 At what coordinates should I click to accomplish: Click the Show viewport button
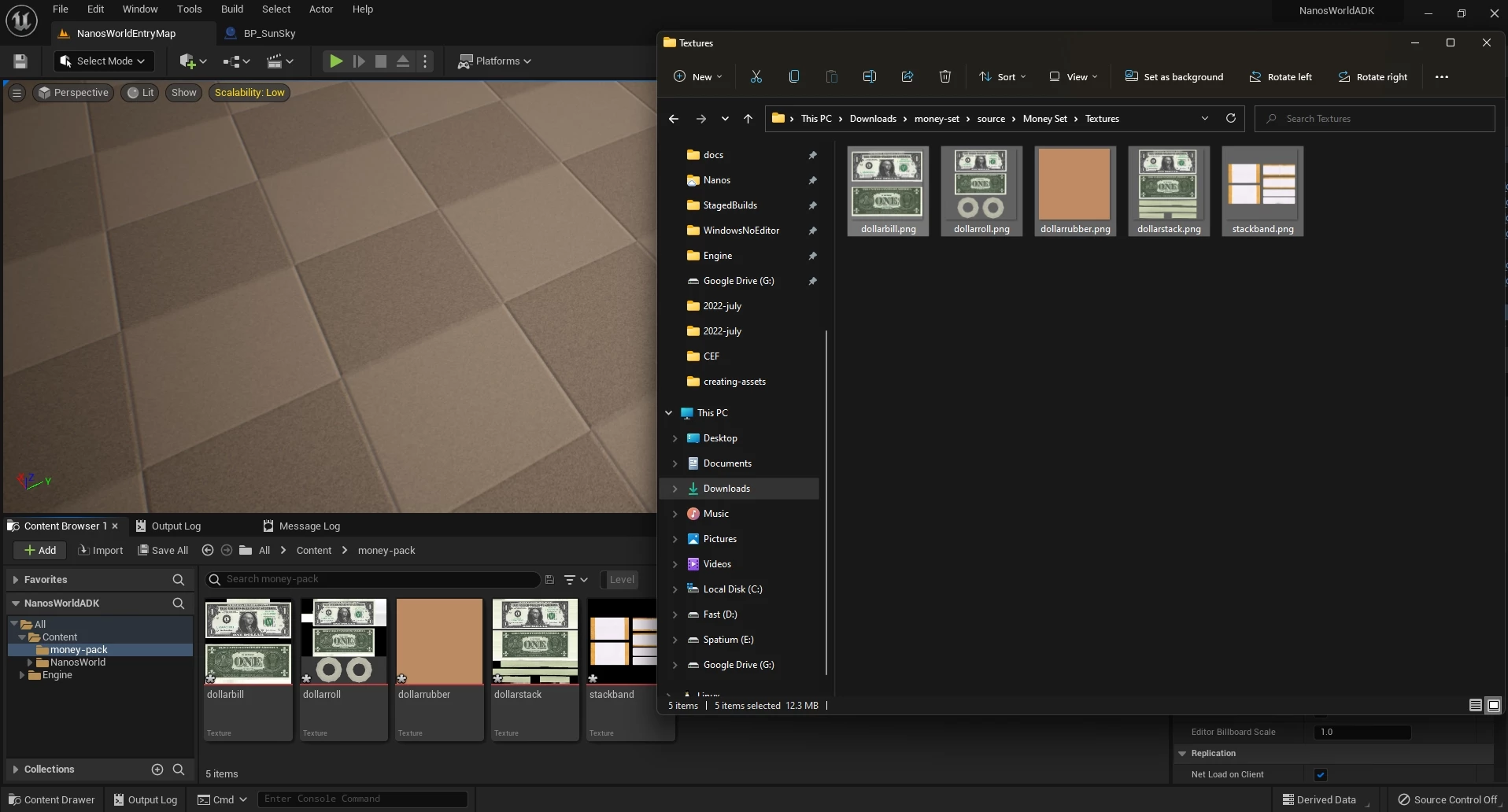coord(184,93)
